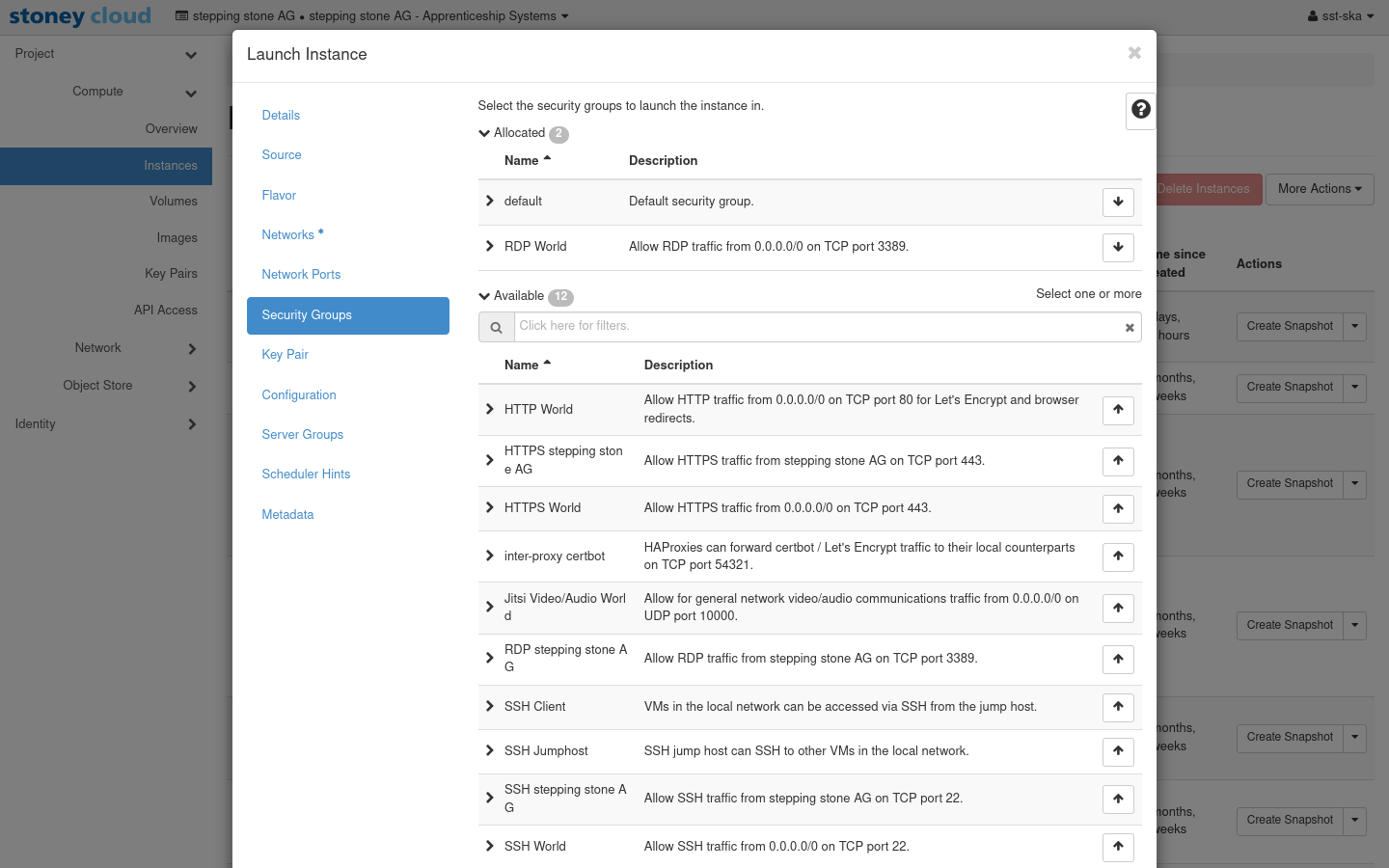Open the sst-ska user dropdown
This screenshot has width=1389, height=868.
coord(1340,16)
